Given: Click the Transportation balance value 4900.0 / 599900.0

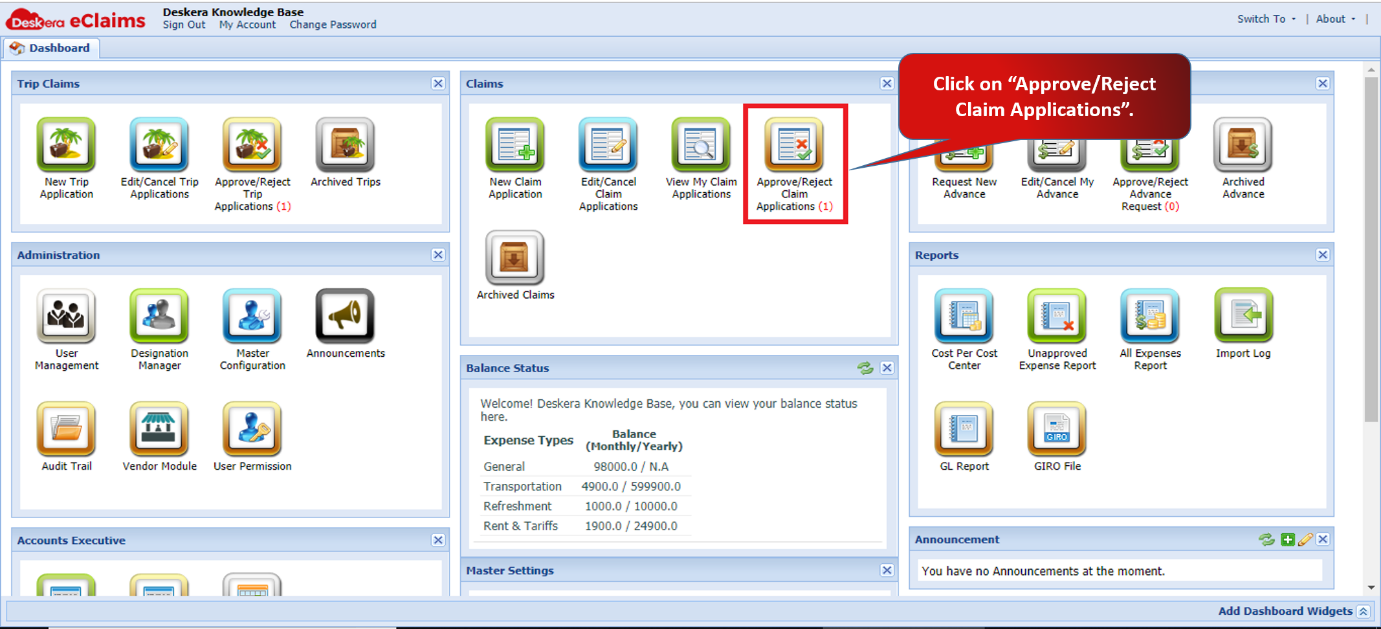Looking at the screenshot, I should tap(631, 486).
